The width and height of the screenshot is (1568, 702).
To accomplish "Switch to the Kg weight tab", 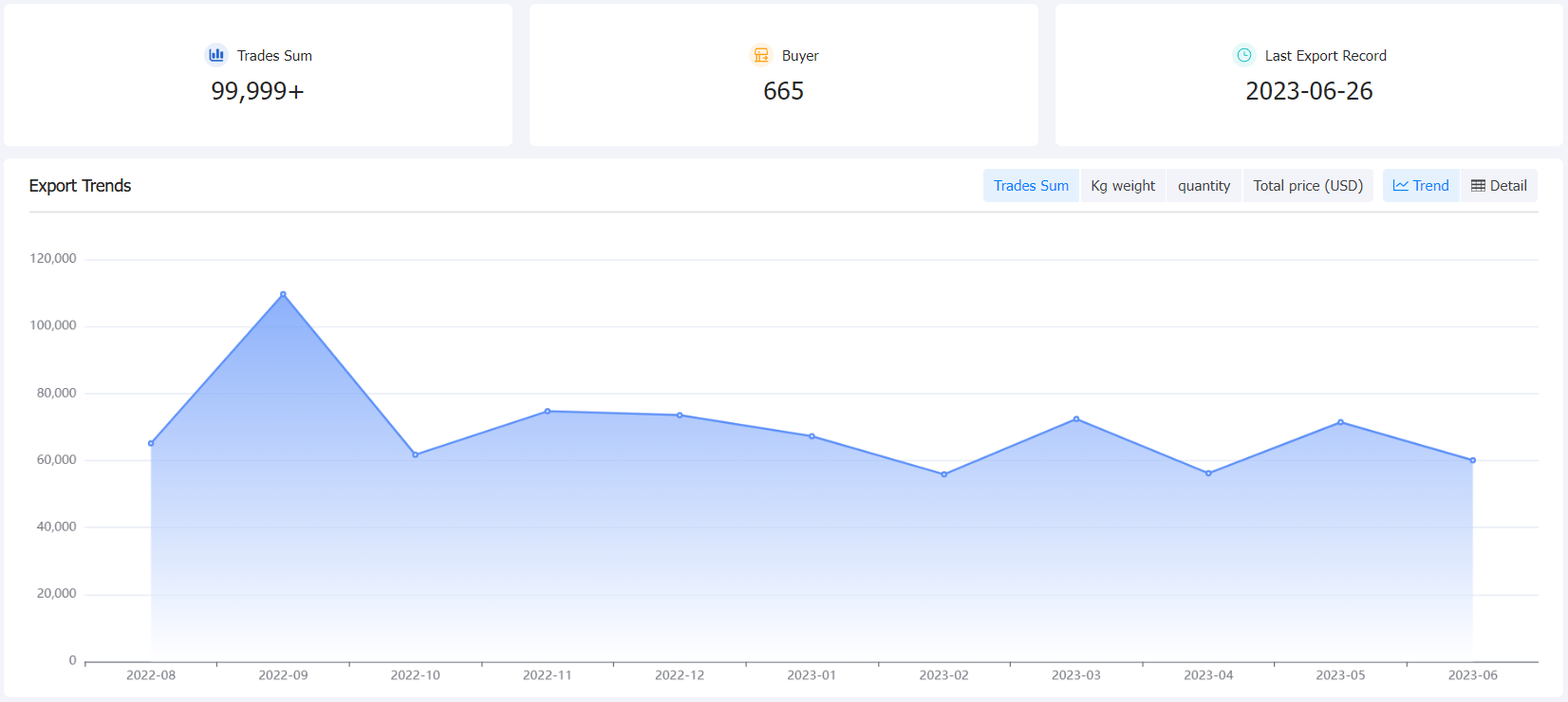I will click(1123, 186).
